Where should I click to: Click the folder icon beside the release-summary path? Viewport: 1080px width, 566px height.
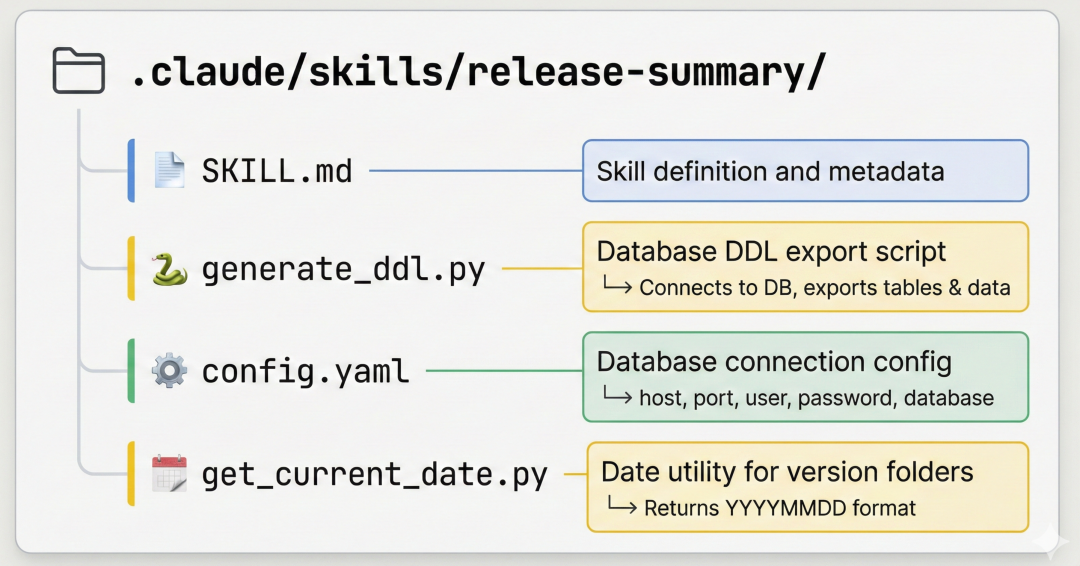[x=79, y=72]
